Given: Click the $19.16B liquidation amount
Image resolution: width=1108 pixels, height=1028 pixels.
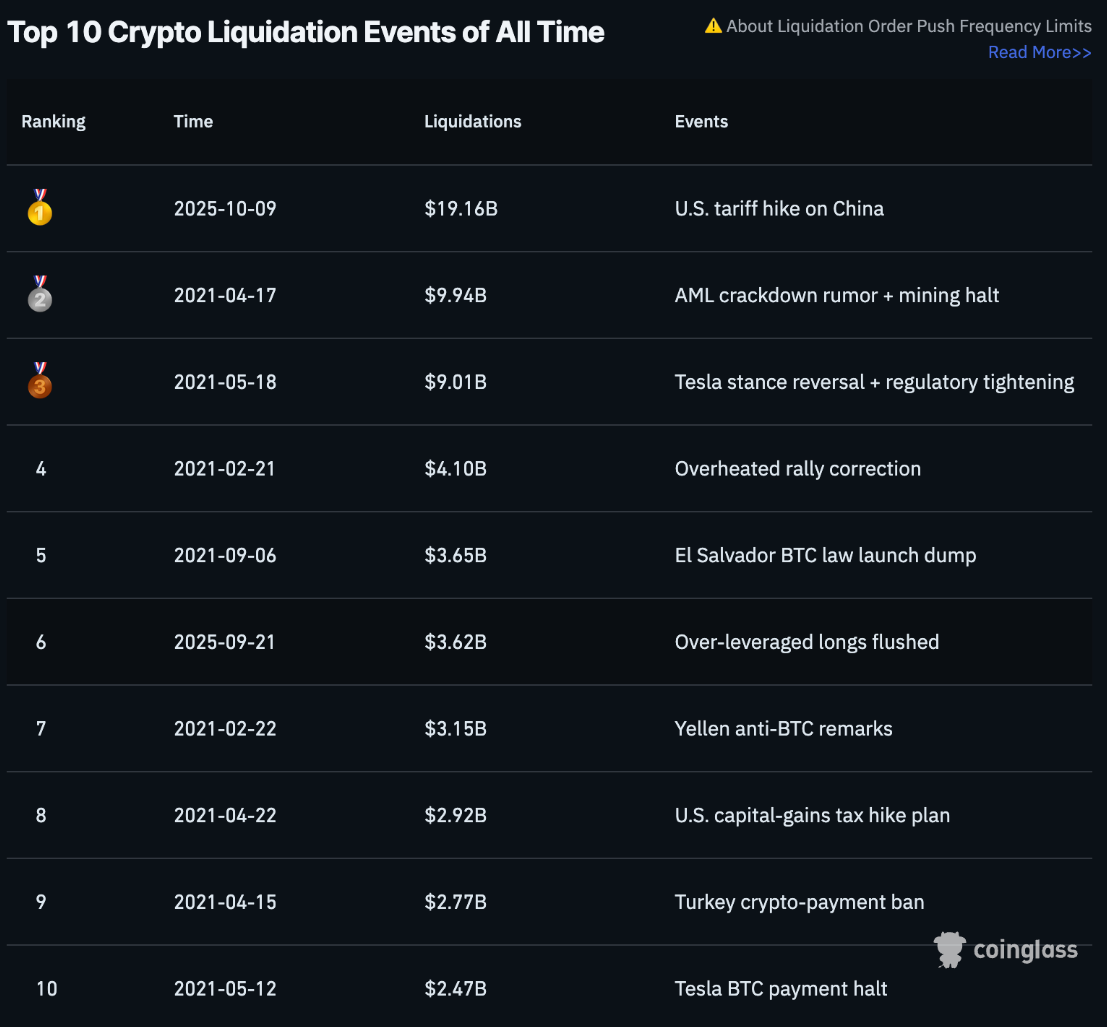Looking at the screenshot, I should point(461,209).
